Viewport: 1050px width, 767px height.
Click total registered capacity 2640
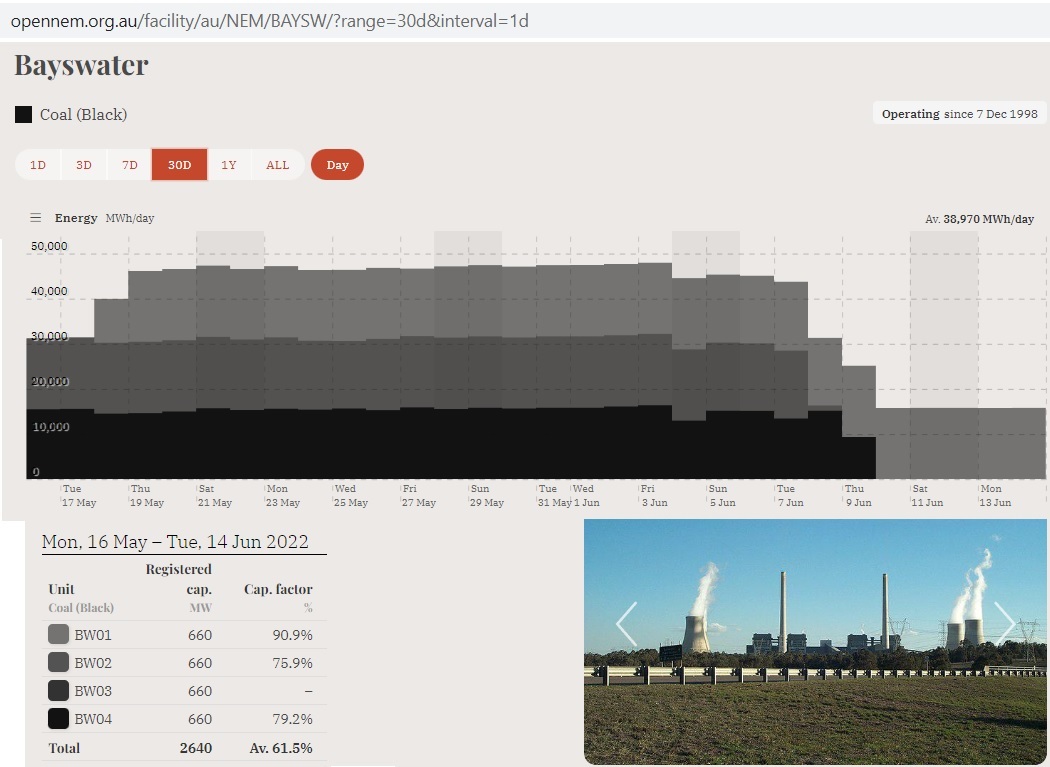point(196,748)
